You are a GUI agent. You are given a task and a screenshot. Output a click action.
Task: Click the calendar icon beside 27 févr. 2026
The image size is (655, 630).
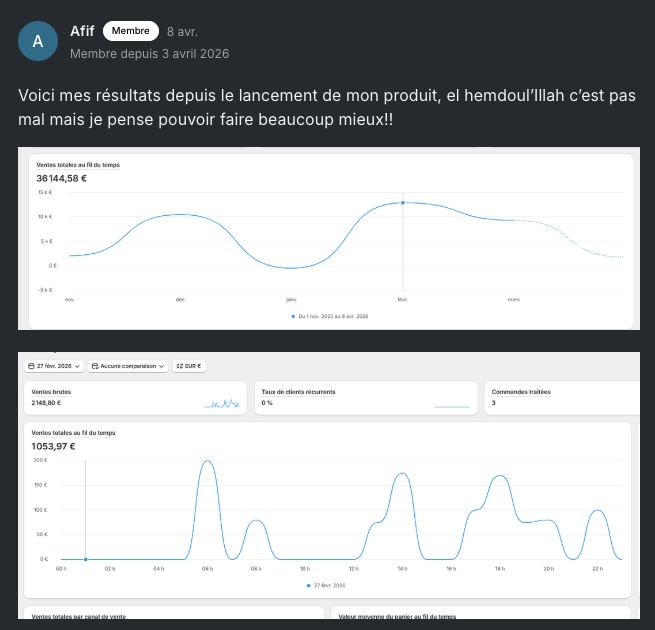click(x=31, y=366)
